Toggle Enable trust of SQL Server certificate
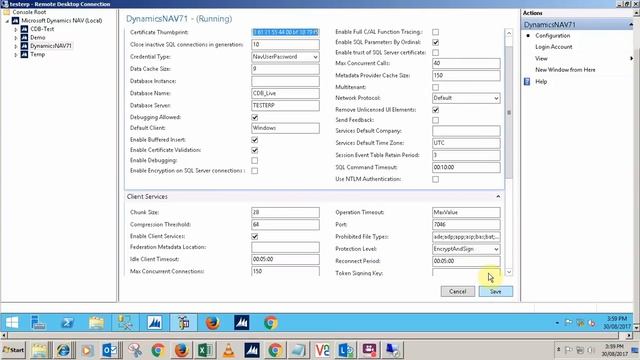The height and width of the screenshot is (360, 640). point(436,53)
